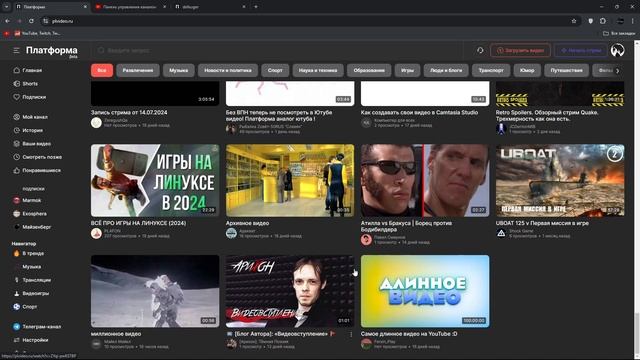Image resolution: width=640 pixels, height=360 pixels.
Task: Open the UBOAT video thumbnail
Action: coord(560,180)
